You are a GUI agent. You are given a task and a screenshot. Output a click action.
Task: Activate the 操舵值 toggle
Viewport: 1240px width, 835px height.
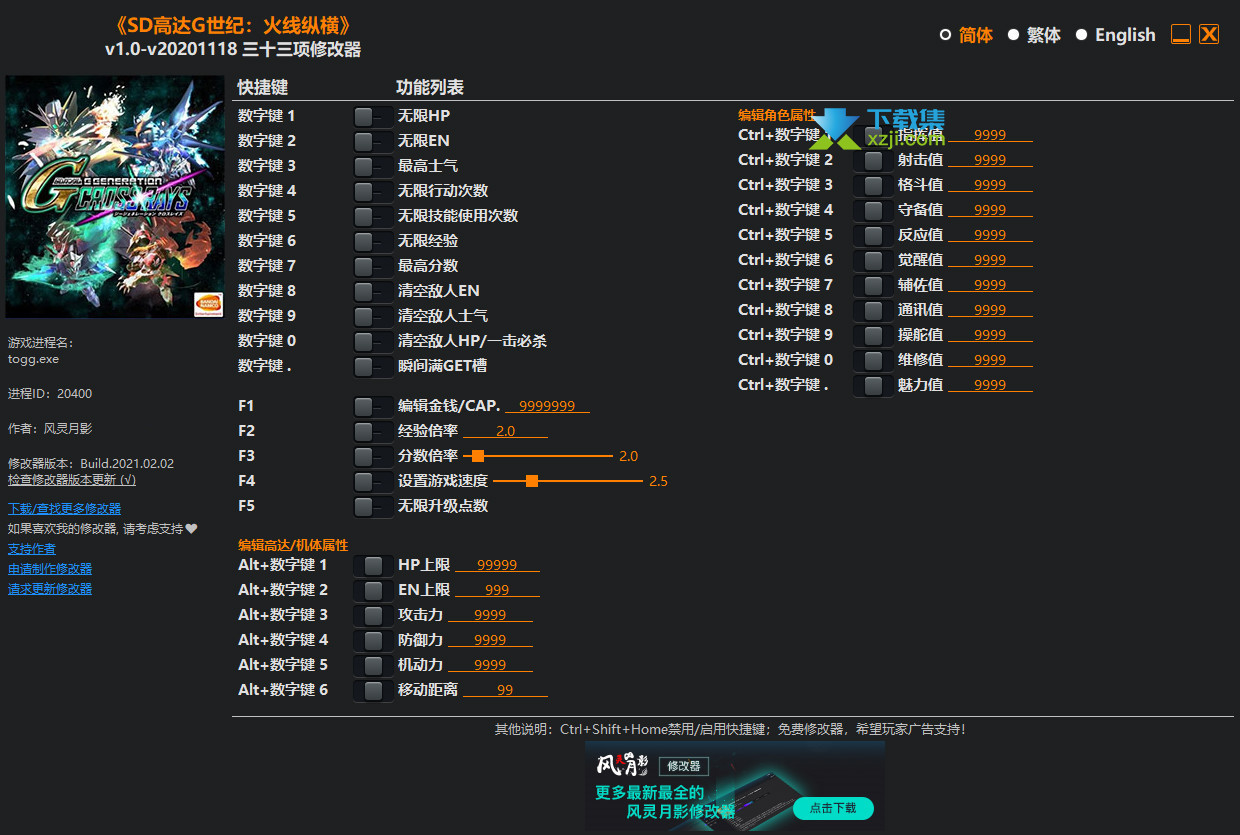(x=873, y=335)
